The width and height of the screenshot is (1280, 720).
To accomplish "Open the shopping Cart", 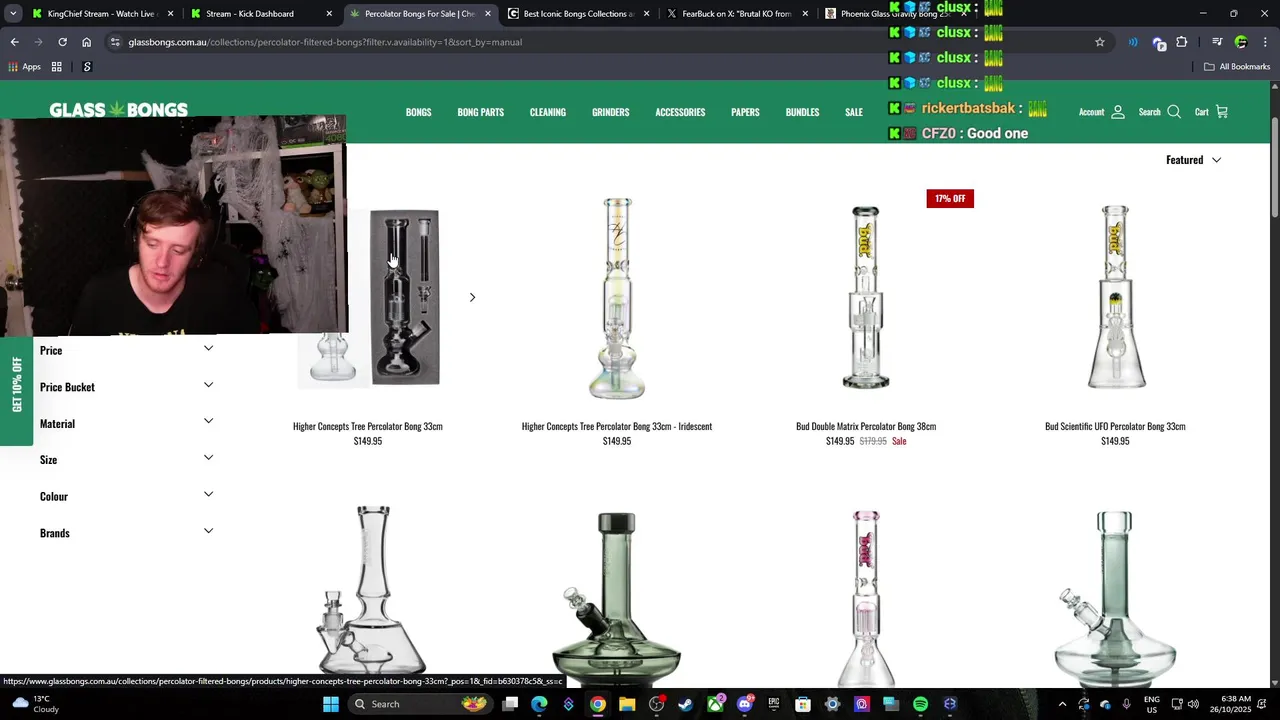I will pyautogui.click(x=1211, y=112).
